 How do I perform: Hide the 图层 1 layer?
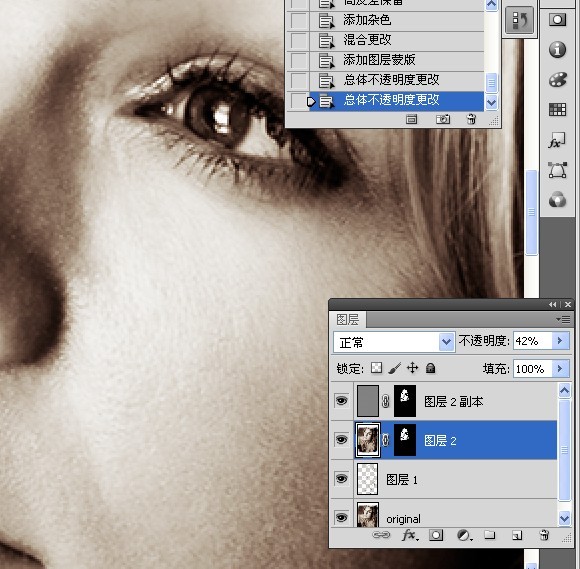coord(341,479)
